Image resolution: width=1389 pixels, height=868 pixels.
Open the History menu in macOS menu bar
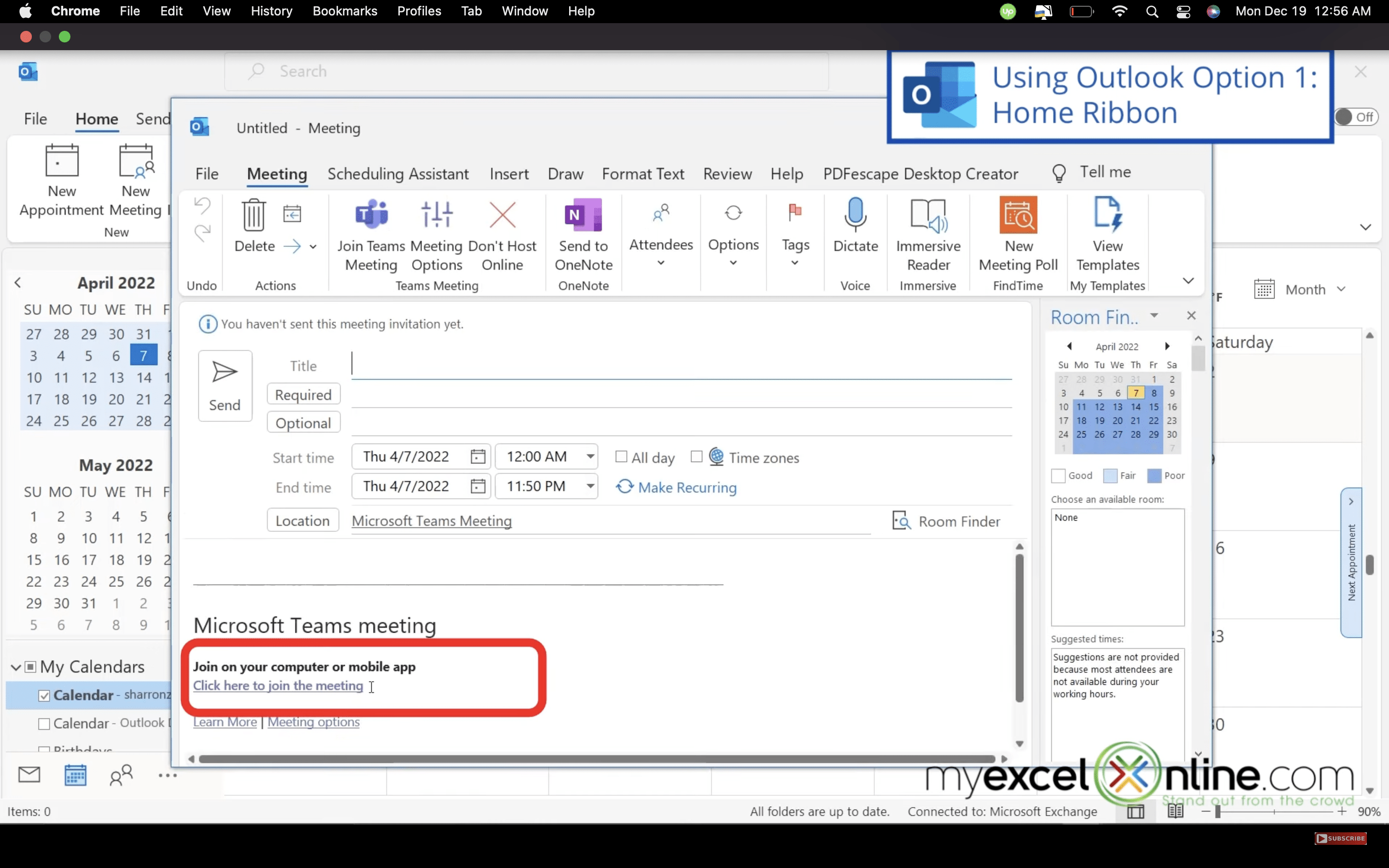[x=272, y=11]
